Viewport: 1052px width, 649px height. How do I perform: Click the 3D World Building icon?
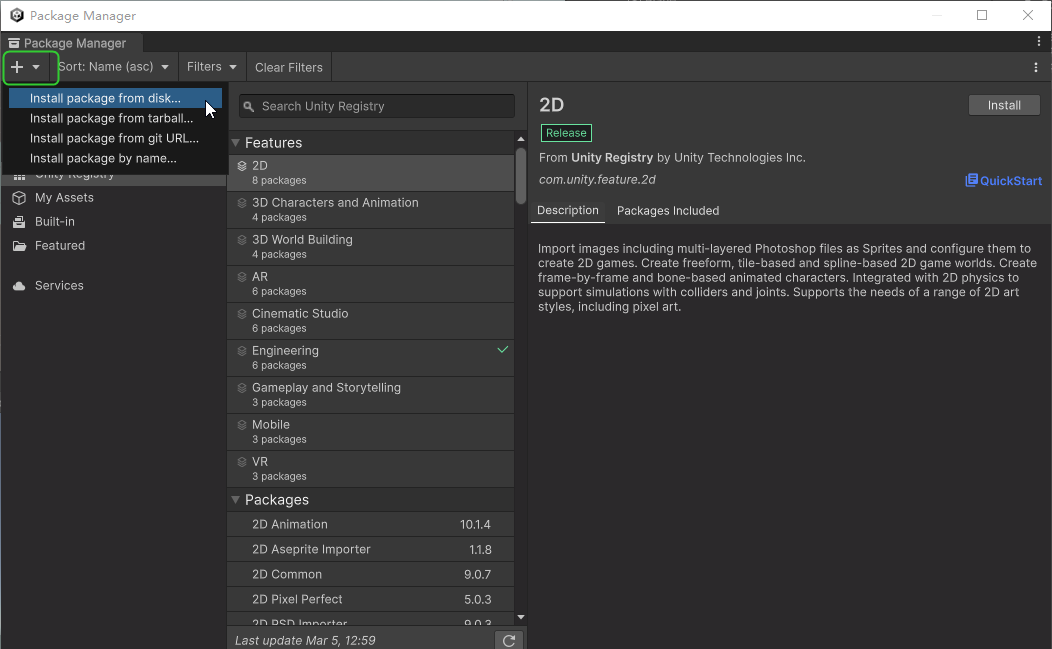[x=242, y=240]
